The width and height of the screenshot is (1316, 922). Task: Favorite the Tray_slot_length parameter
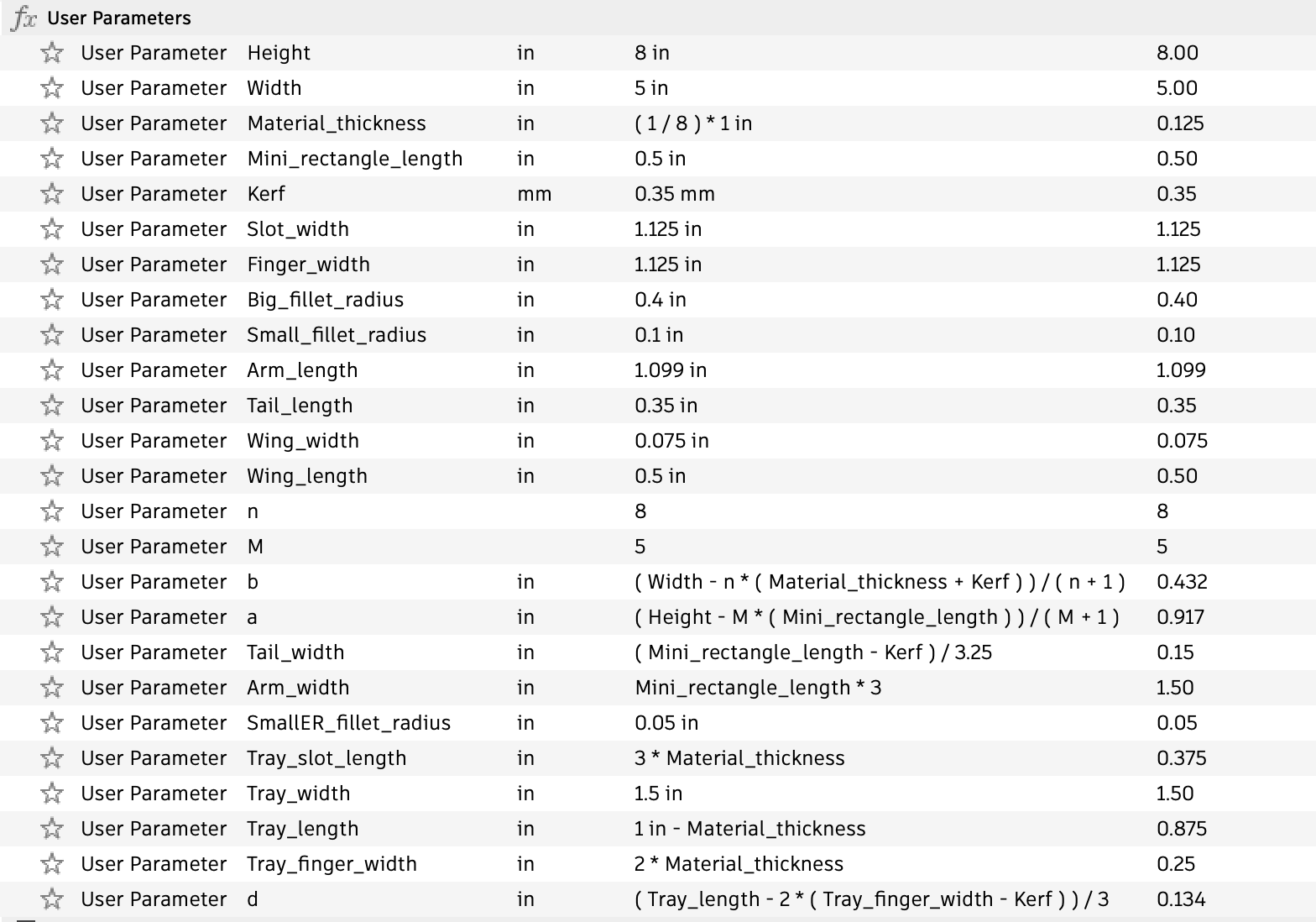[52, 758]
